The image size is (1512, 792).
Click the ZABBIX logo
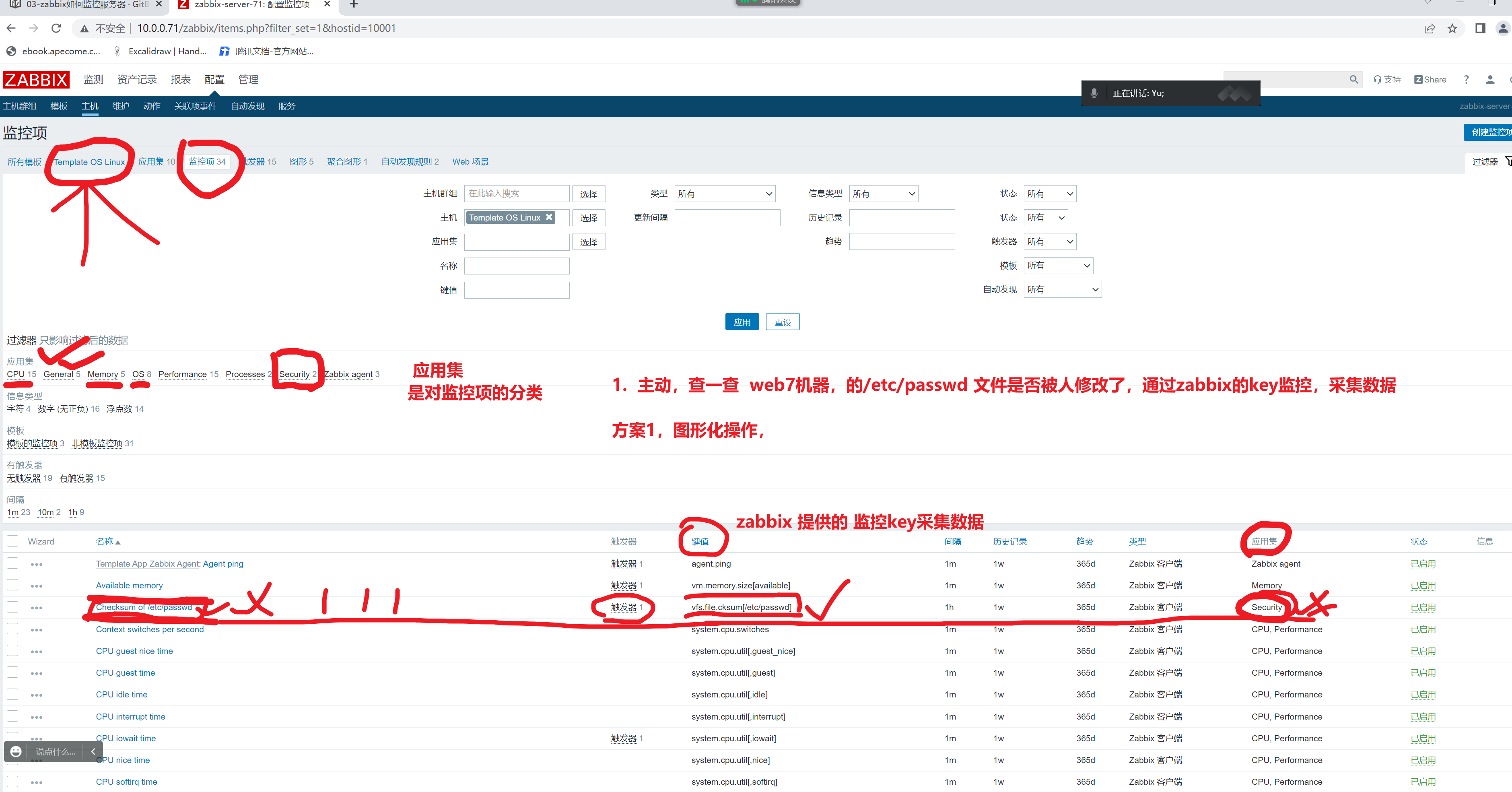click(36, 80)
